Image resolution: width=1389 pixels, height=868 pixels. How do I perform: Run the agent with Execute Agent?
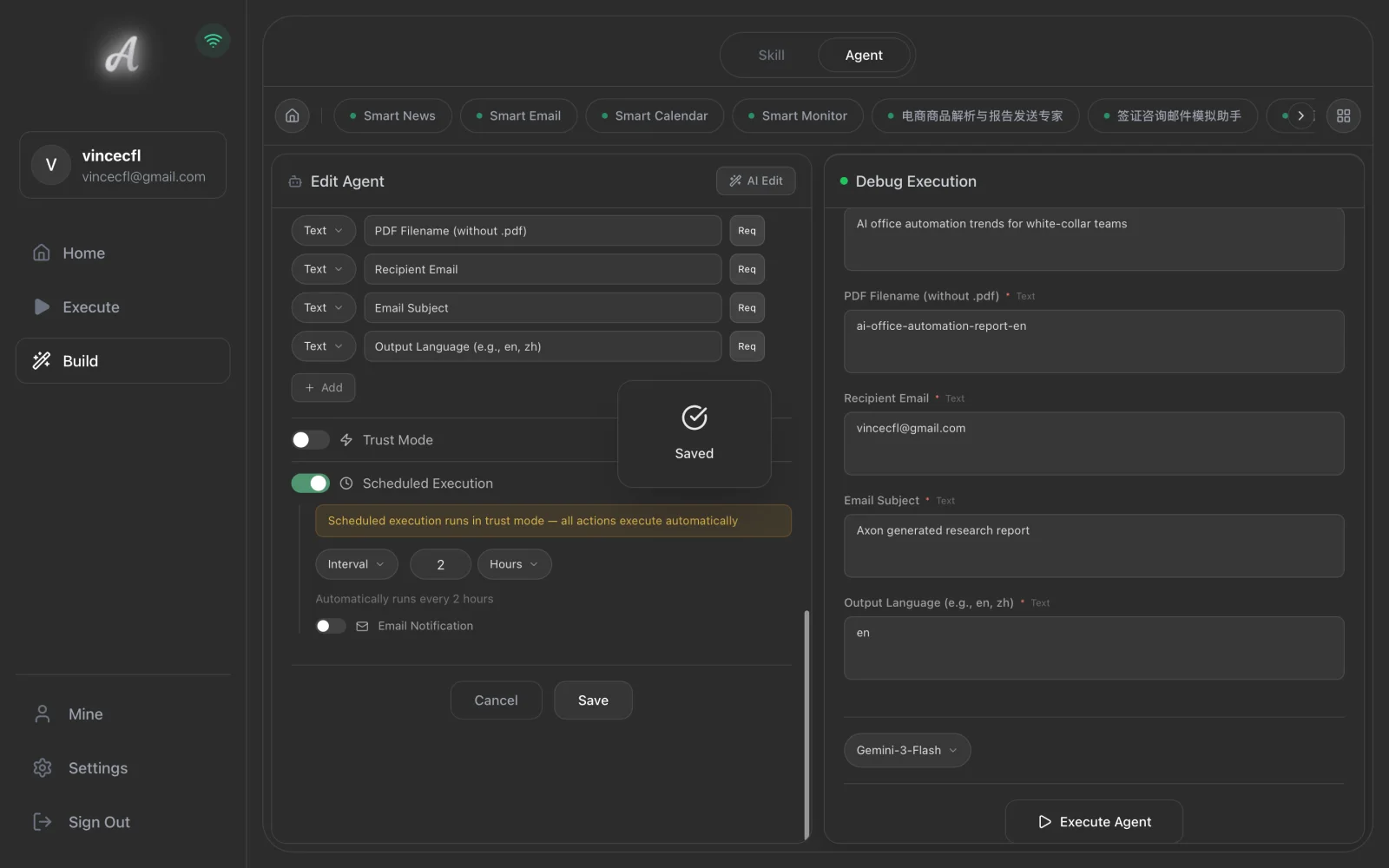[1094, 821]
